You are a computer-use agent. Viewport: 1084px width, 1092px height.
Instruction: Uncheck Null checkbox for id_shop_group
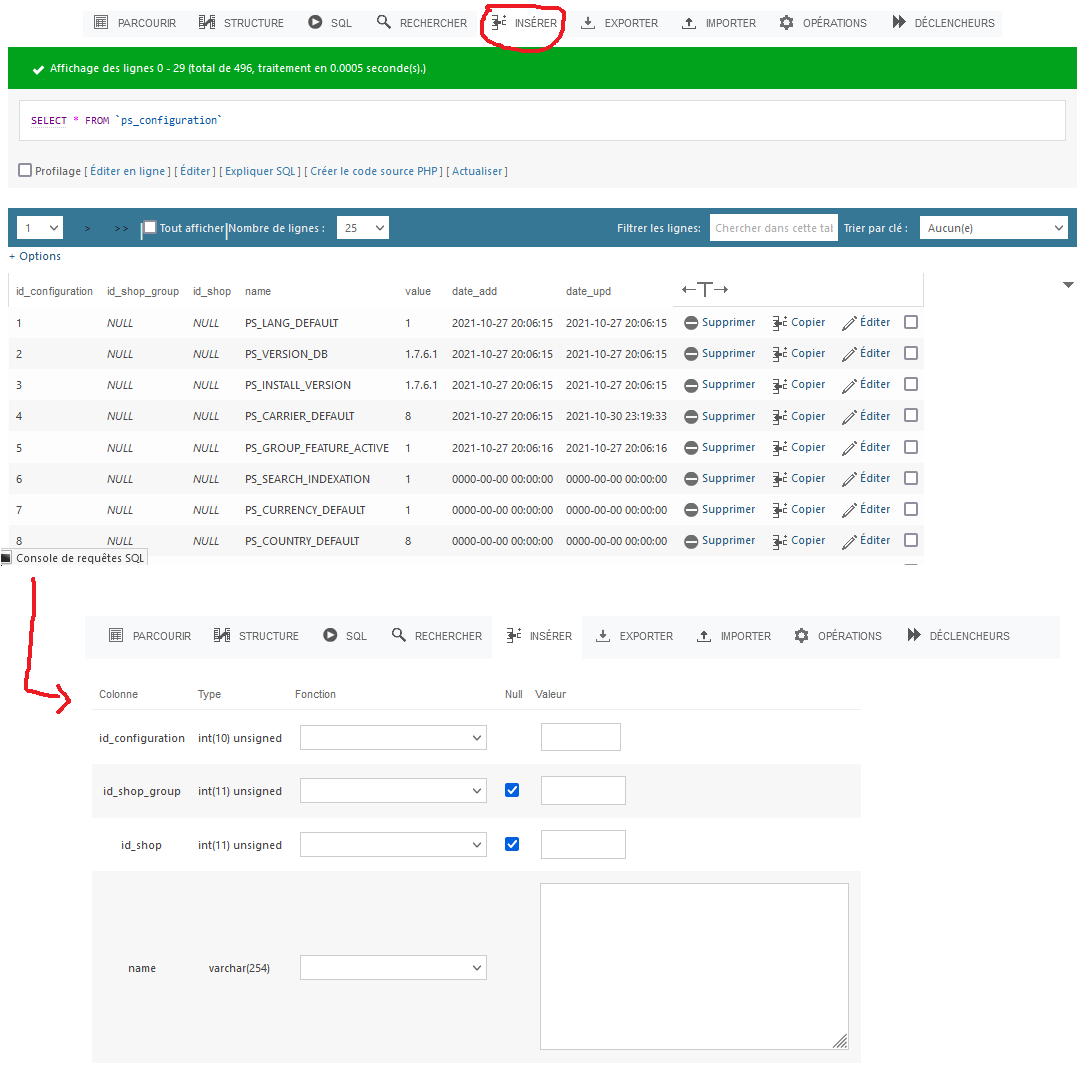point(512,790)
